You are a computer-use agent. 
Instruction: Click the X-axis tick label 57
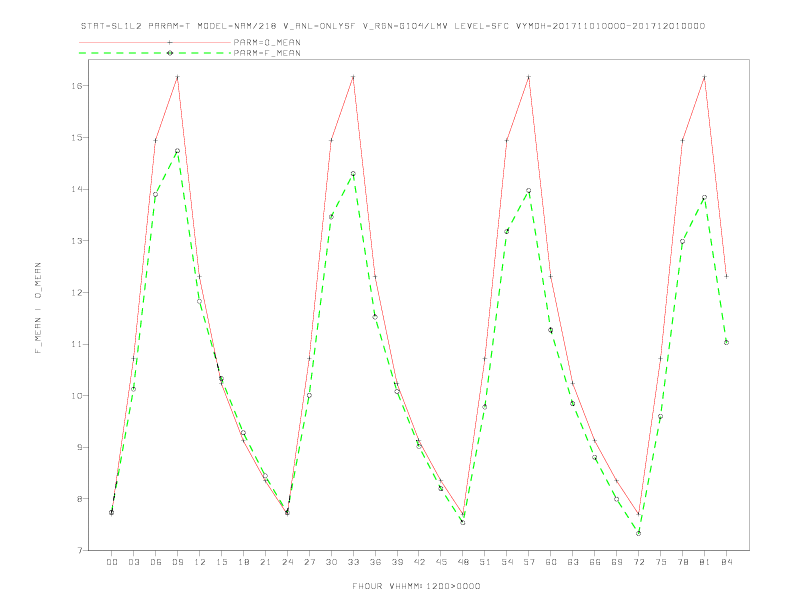(529, 562)
